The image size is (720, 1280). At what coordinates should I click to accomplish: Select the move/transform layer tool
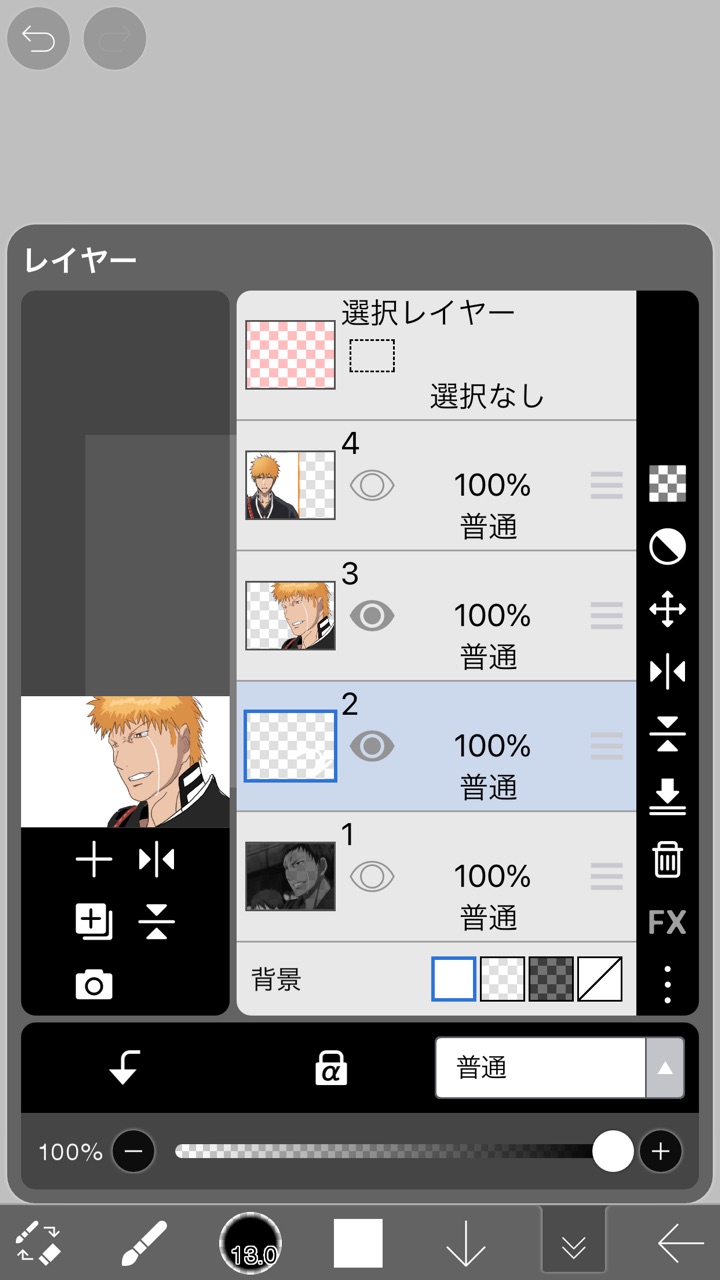667,610
